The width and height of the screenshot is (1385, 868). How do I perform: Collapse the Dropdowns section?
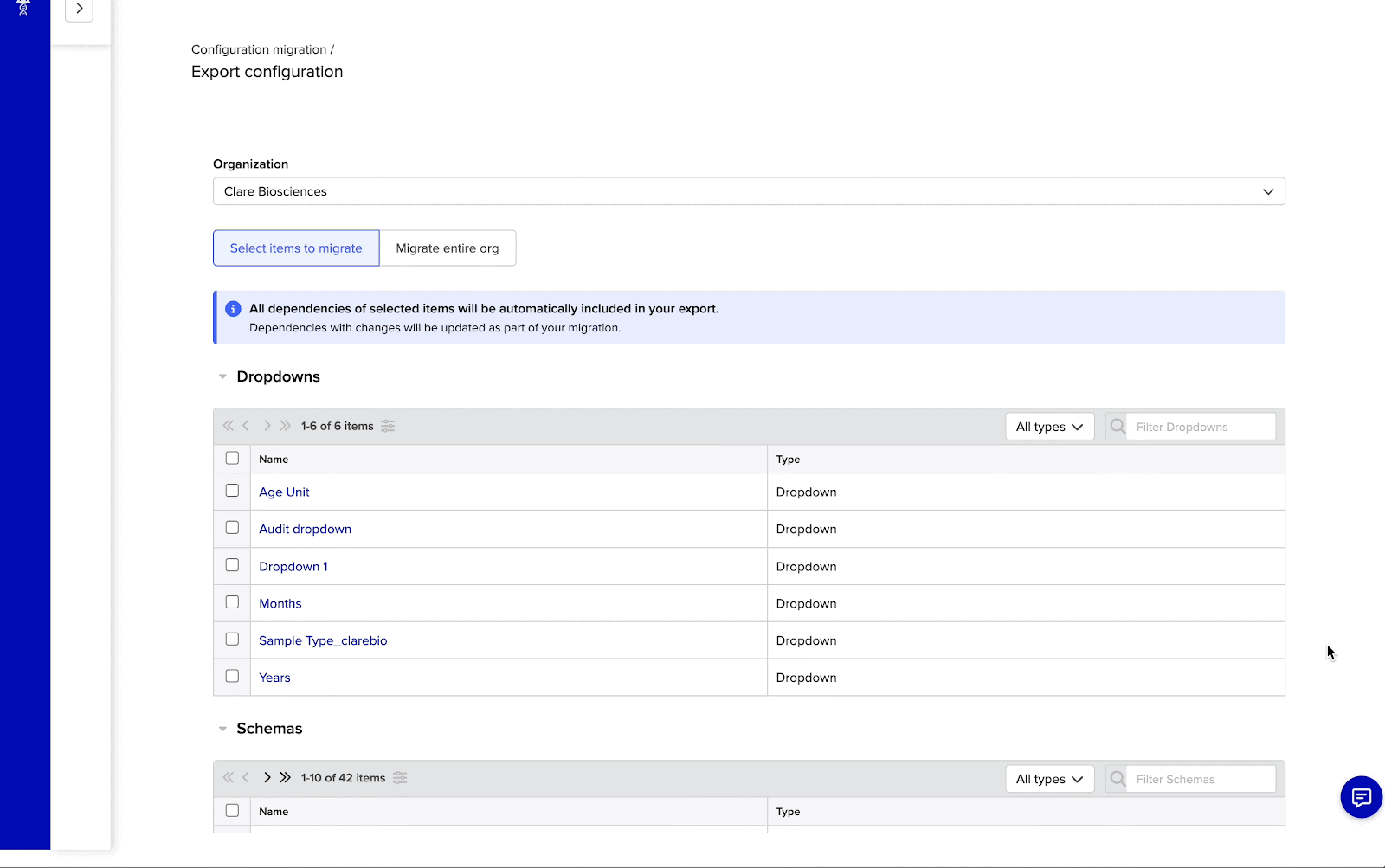tap(222, 376)
